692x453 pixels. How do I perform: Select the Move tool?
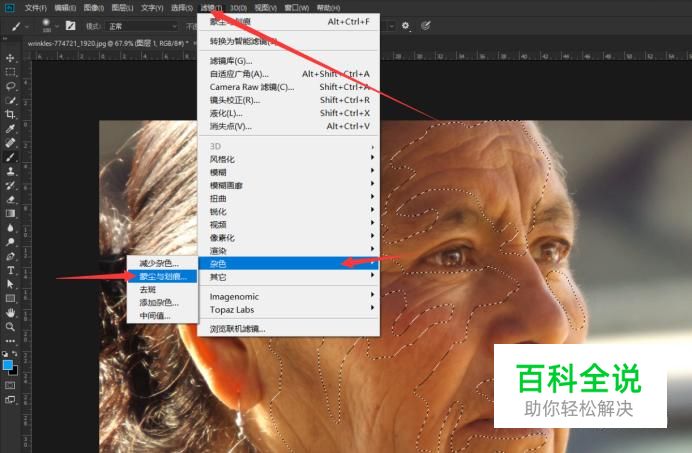click(10, 58)
